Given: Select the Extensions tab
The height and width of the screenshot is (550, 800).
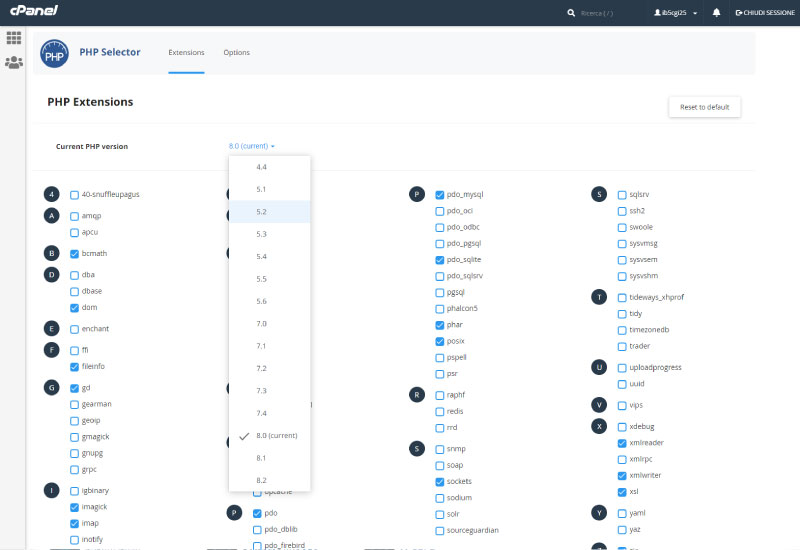Looking at the screenshot, I should [186, 52].
